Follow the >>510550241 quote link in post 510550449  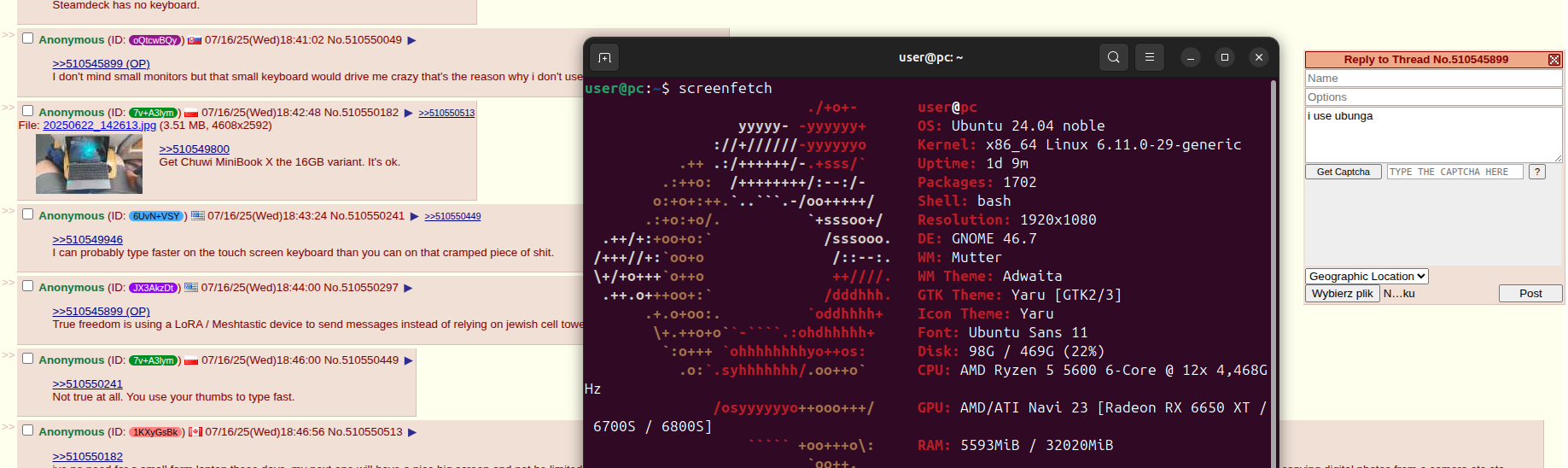[x=87, y=384]
